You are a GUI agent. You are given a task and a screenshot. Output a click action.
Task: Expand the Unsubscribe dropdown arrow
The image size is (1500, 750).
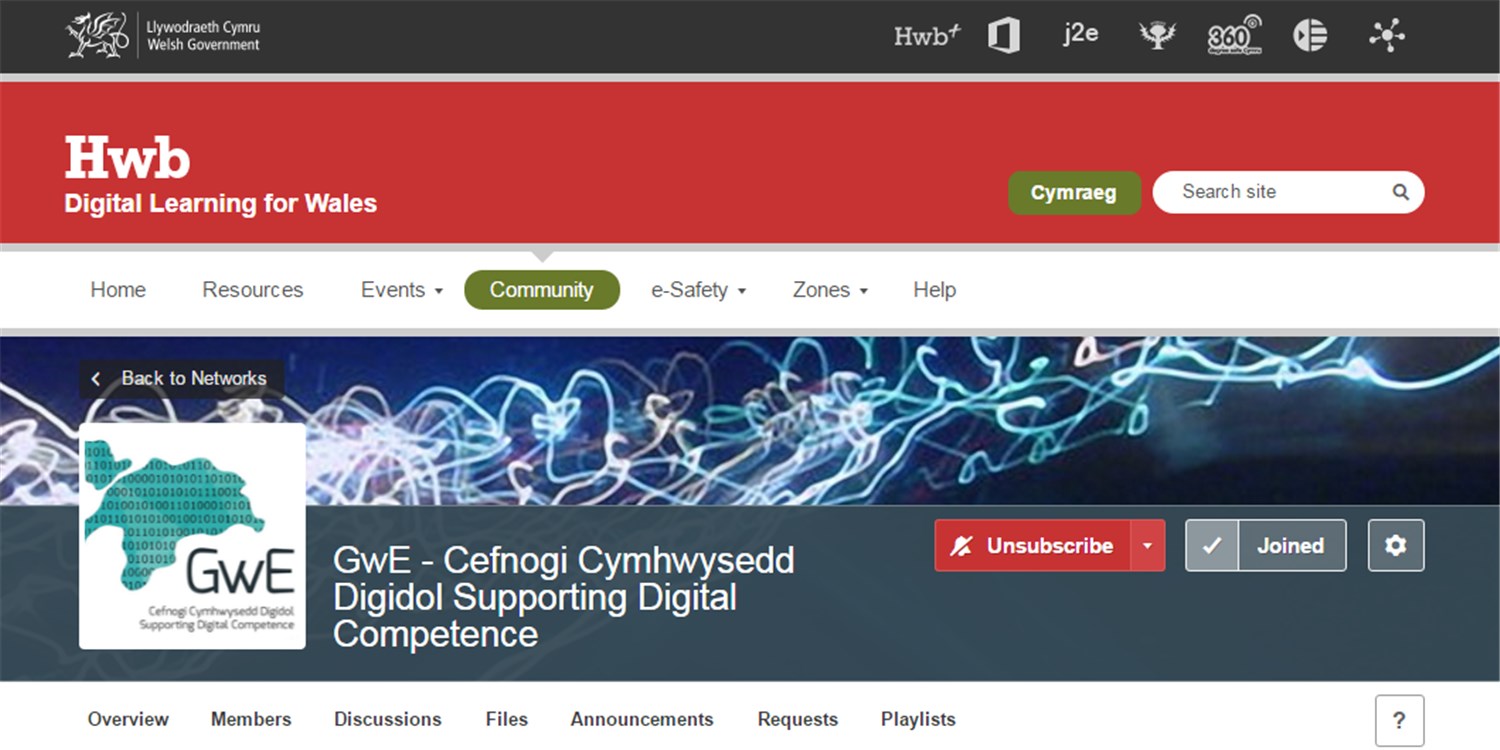click(1148, 546)
